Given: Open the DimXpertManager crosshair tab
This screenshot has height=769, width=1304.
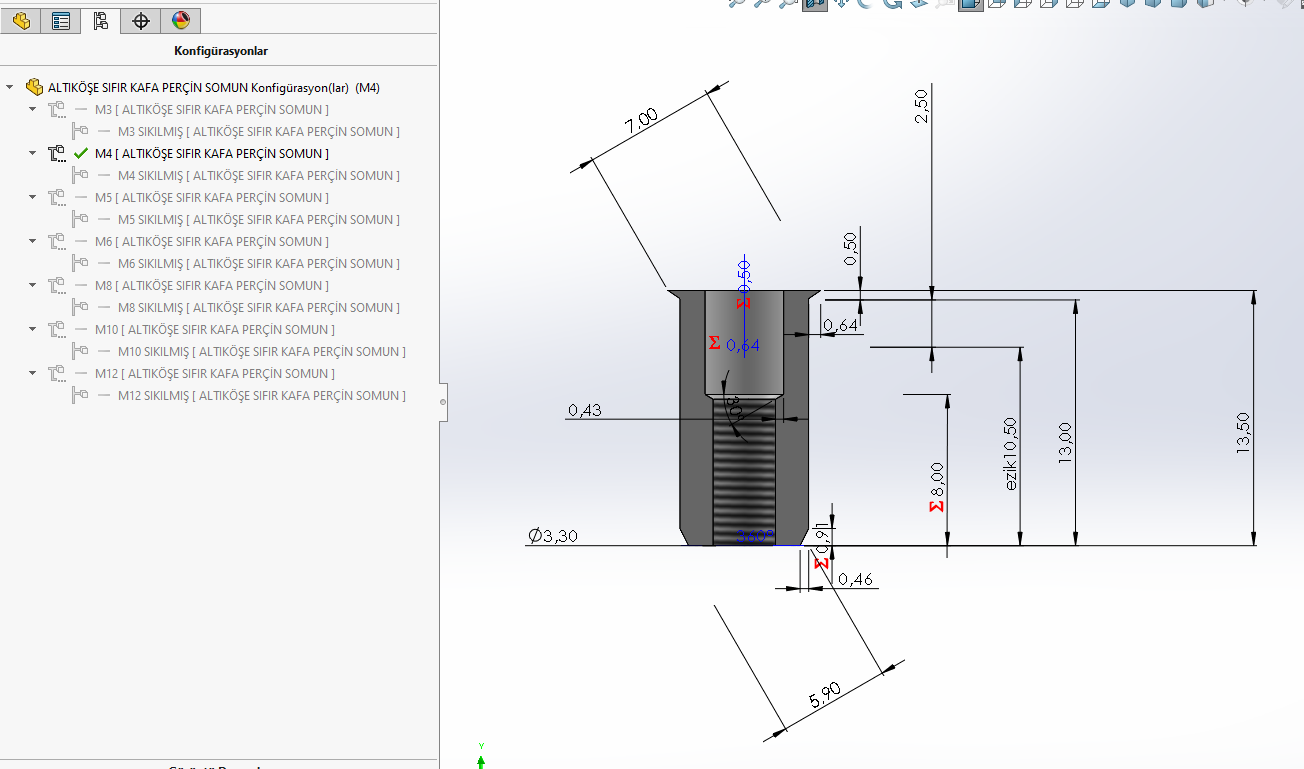Looking at the screenshot, I should coord(141,20).
